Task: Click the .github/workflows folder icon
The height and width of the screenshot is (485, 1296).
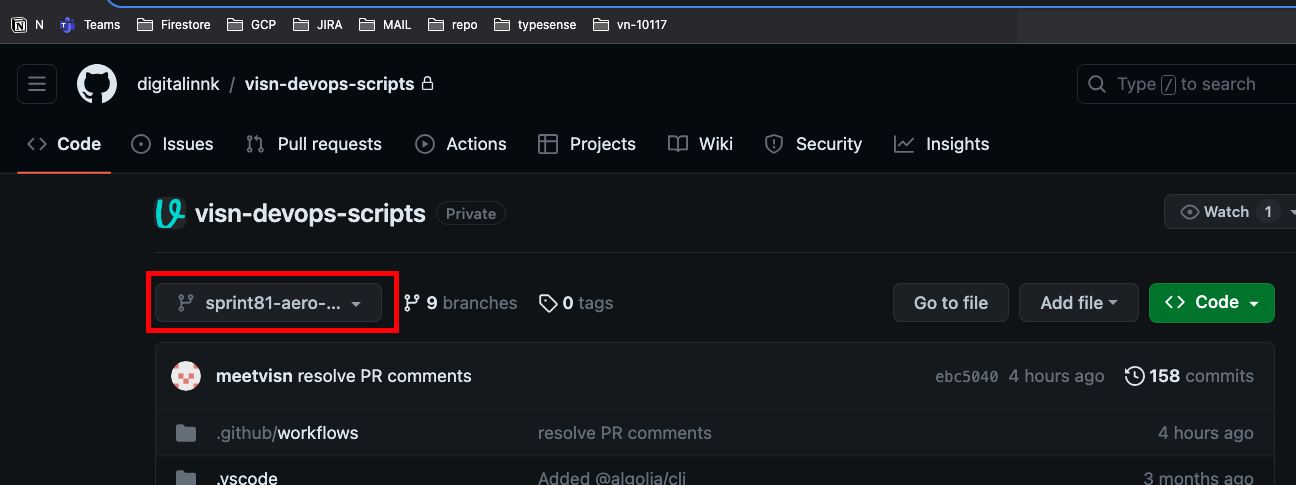Action: coord(186,433)
